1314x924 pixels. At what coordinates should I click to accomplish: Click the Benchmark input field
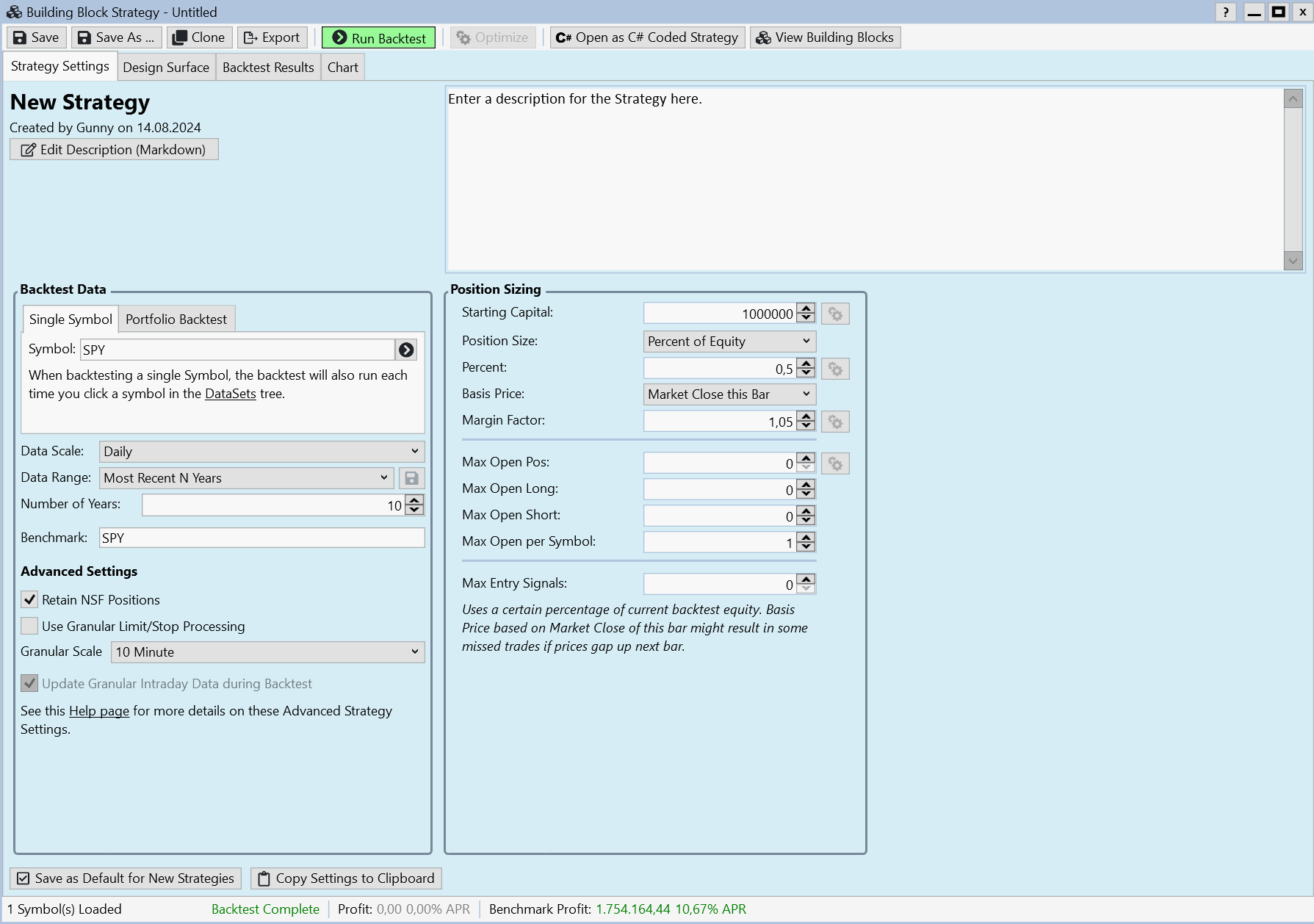pyautogui.click(x=261, y=538)
